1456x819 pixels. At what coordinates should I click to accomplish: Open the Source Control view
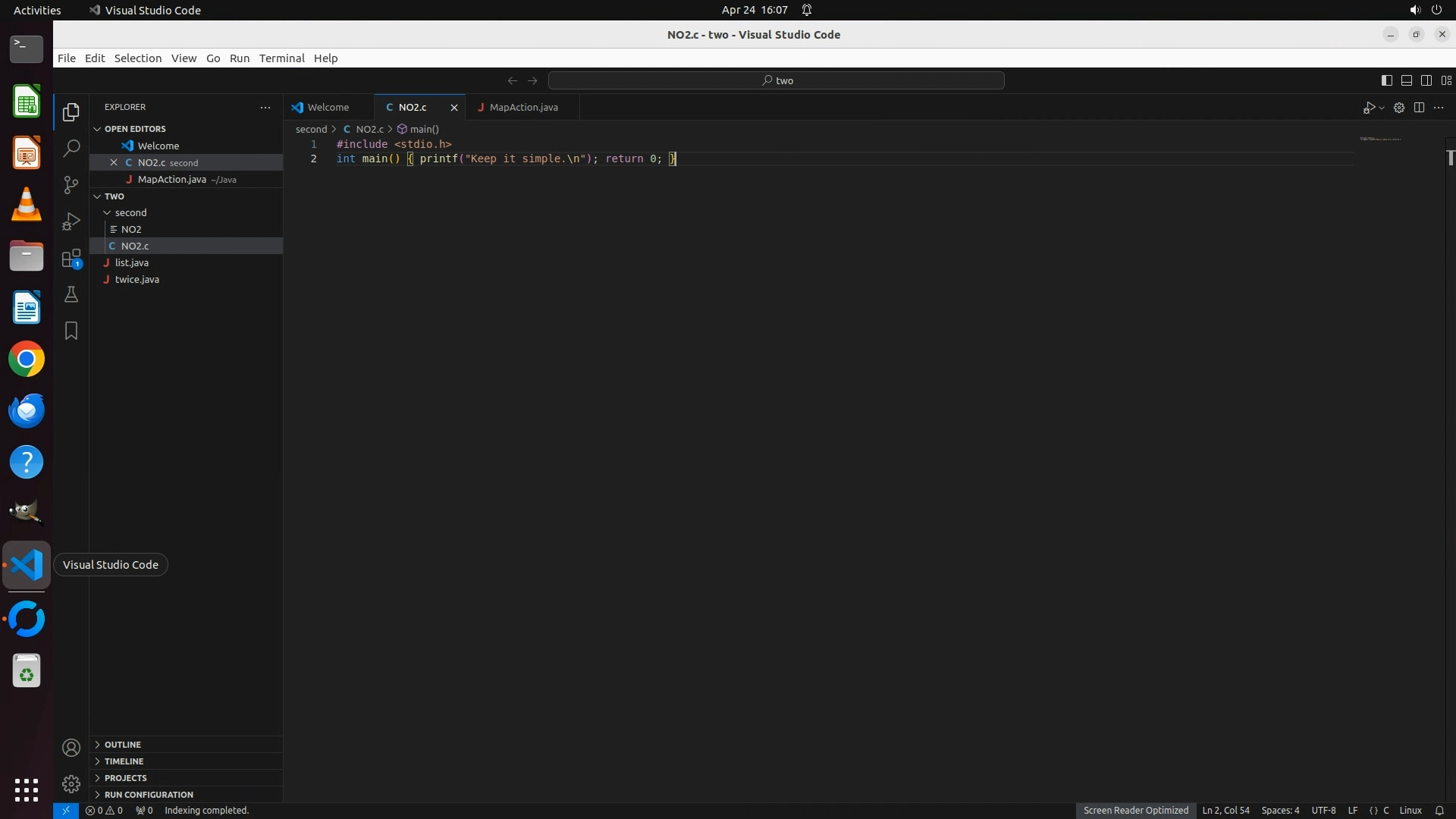71,185
